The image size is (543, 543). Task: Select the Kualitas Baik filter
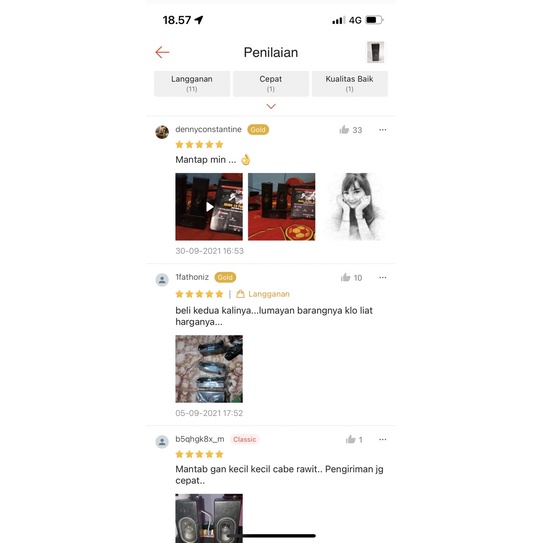(x=349, y=83)
